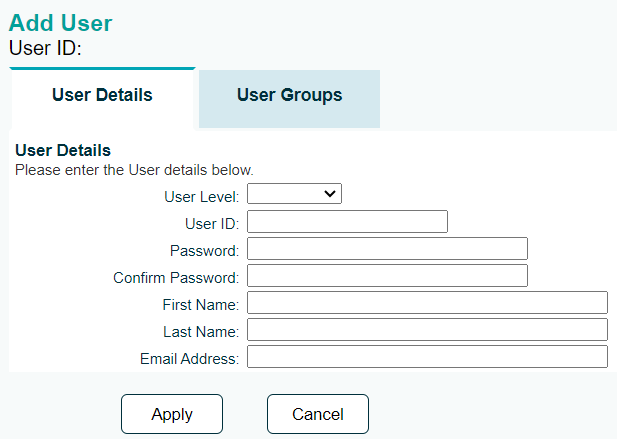This screenshot has width=617, height=439.
Task: Focus the Last Name input field
Action: [x=427, y=330]
